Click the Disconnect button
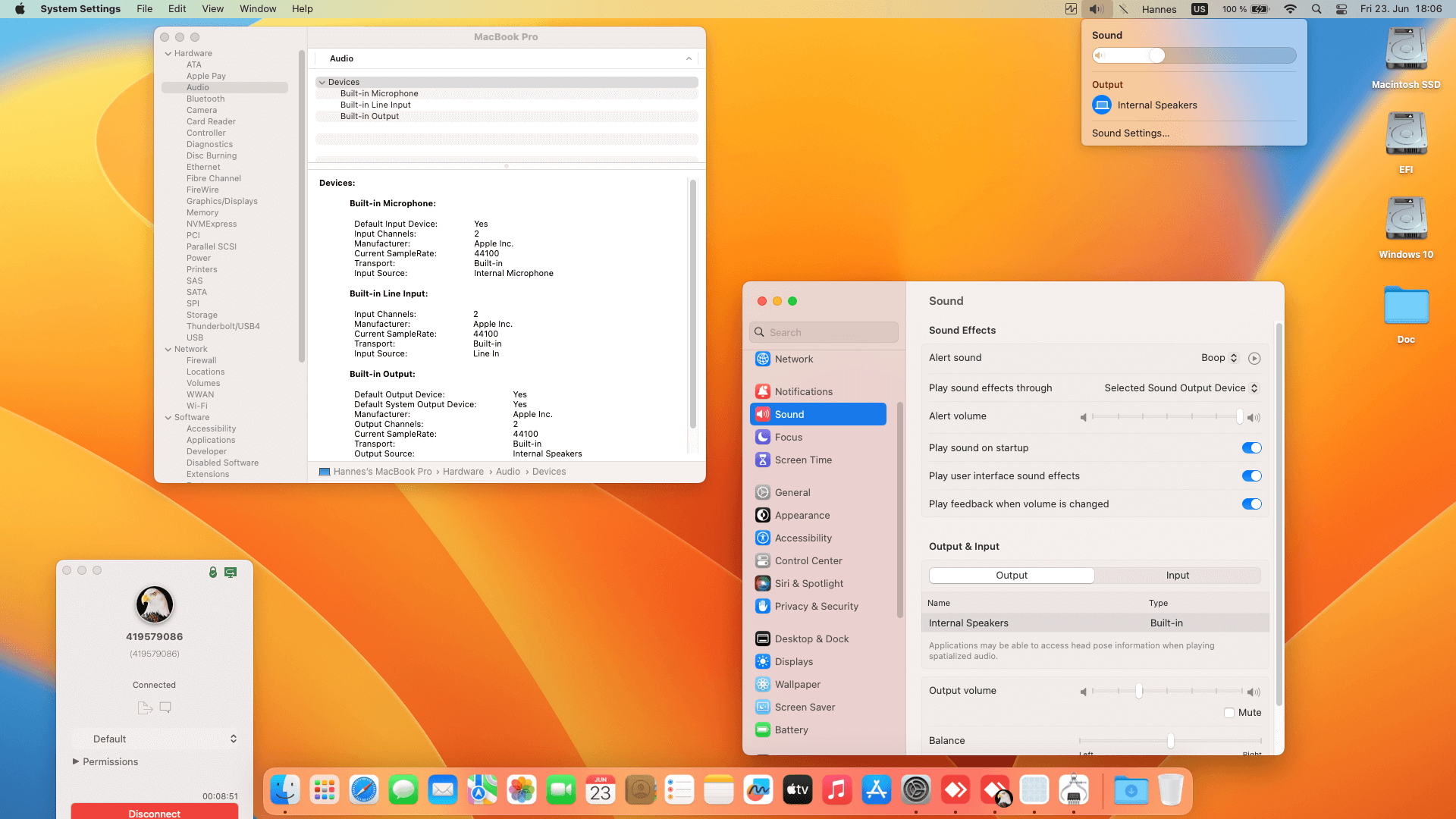This screenshot has width=1456, height=819. tap(154, 812)
